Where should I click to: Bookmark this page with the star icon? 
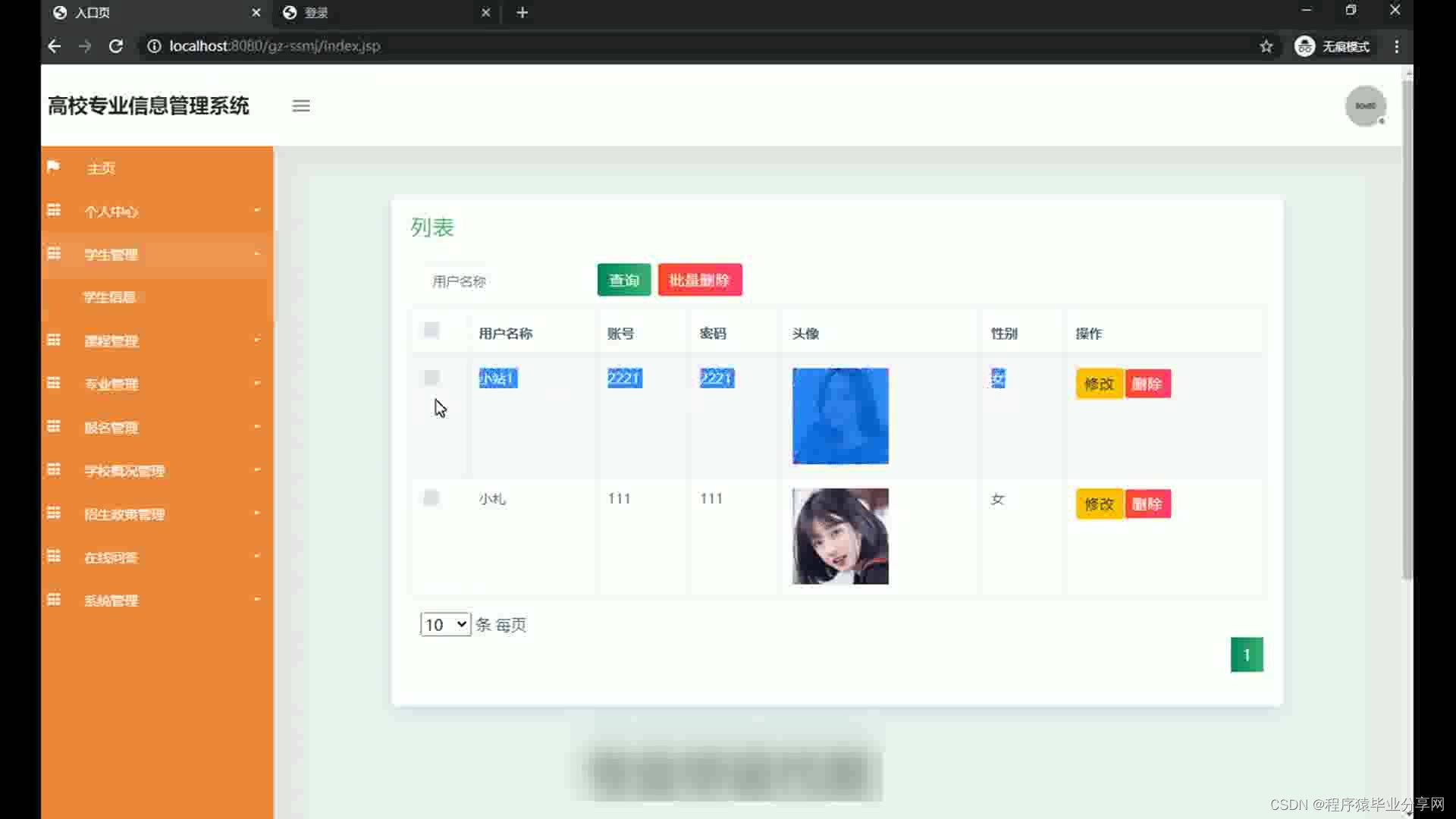tap(1266, 46)
